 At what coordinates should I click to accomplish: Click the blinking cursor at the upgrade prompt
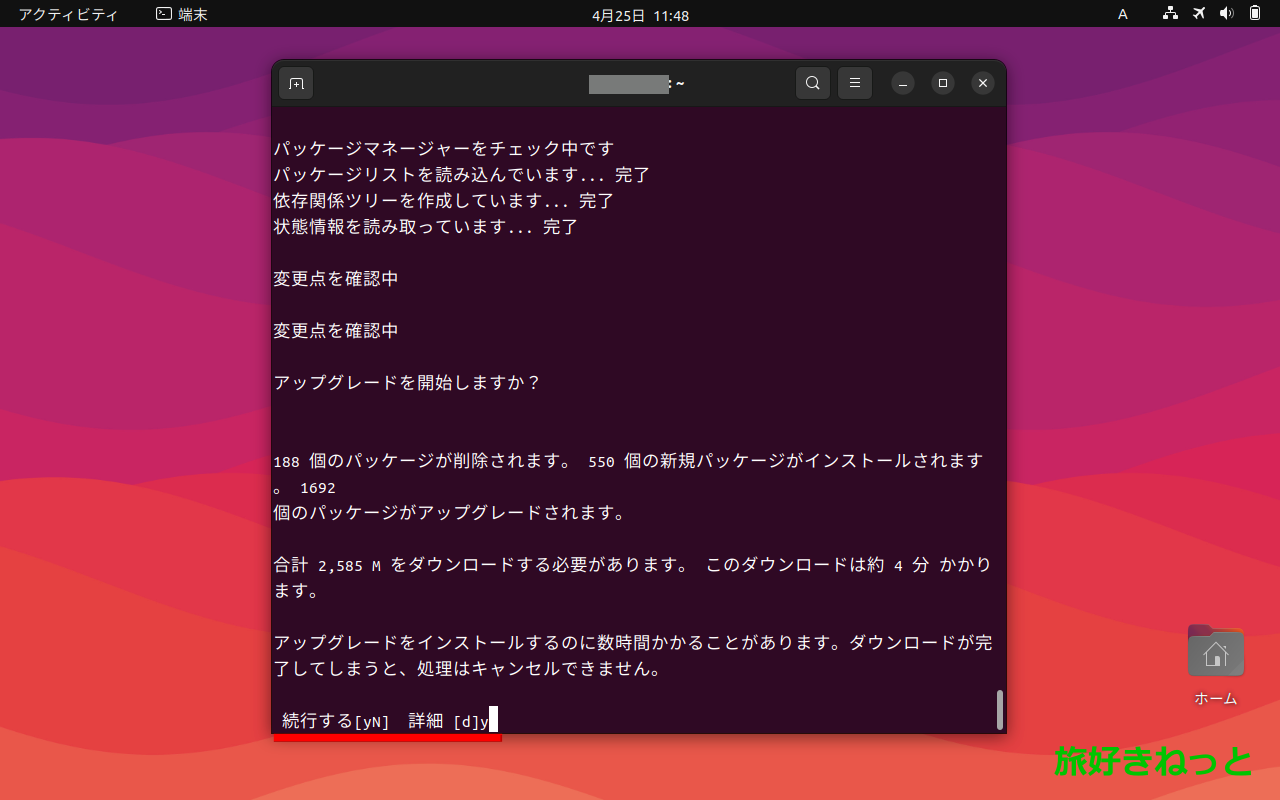tap(494, 720)
